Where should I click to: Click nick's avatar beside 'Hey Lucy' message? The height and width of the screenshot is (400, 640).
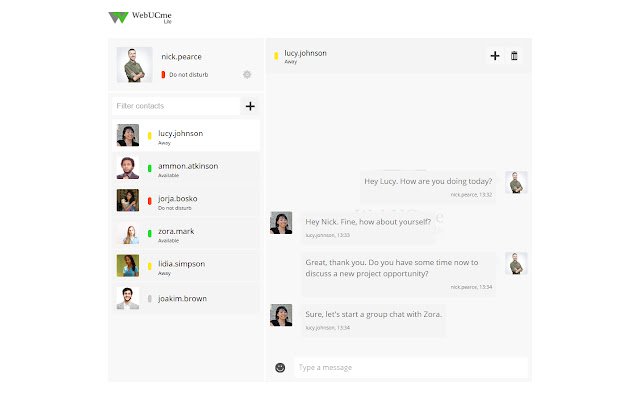[516, 182]
